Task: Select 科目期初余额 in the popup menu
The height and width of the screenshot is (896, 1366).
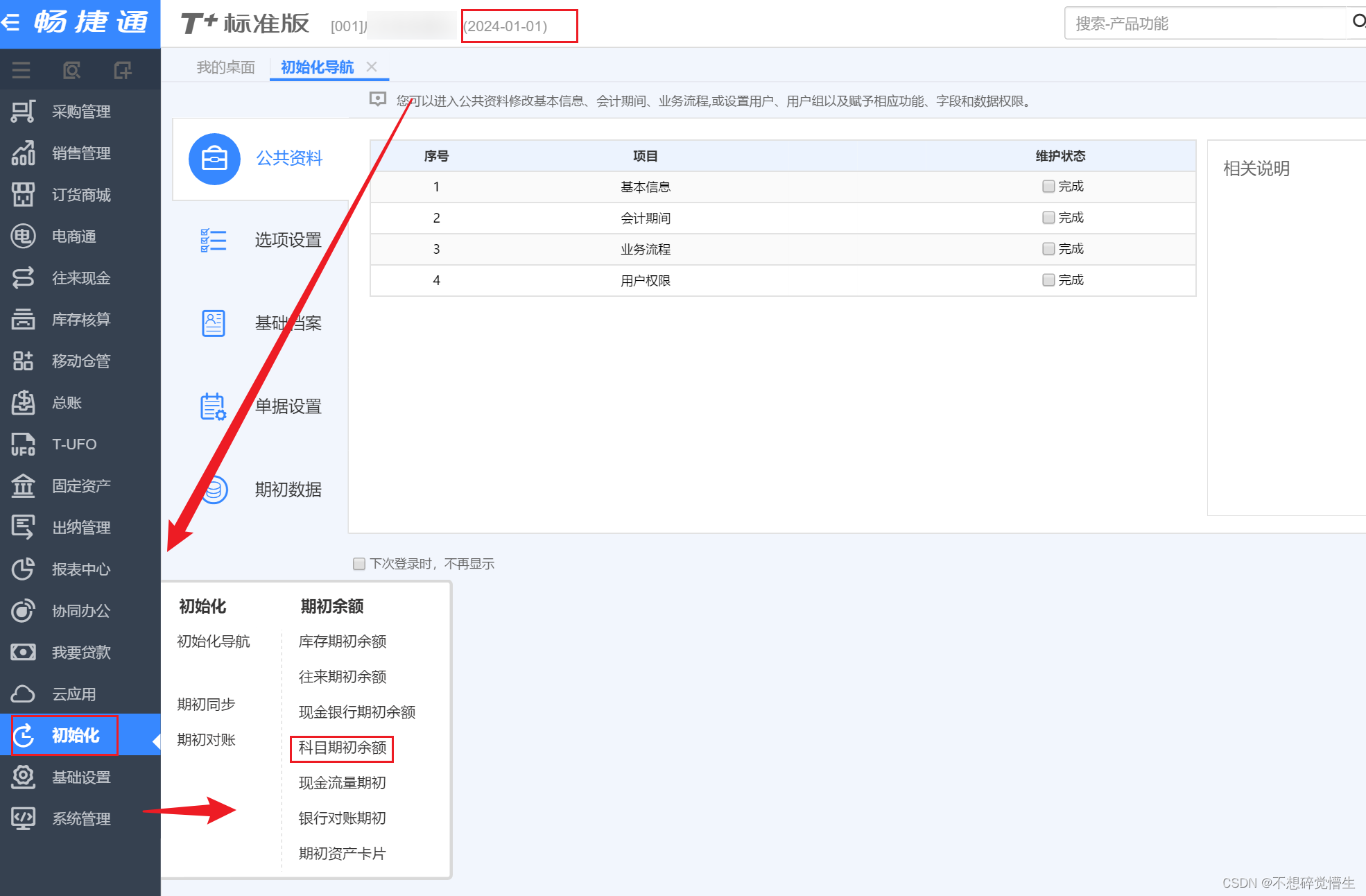Action: (342, 748)
